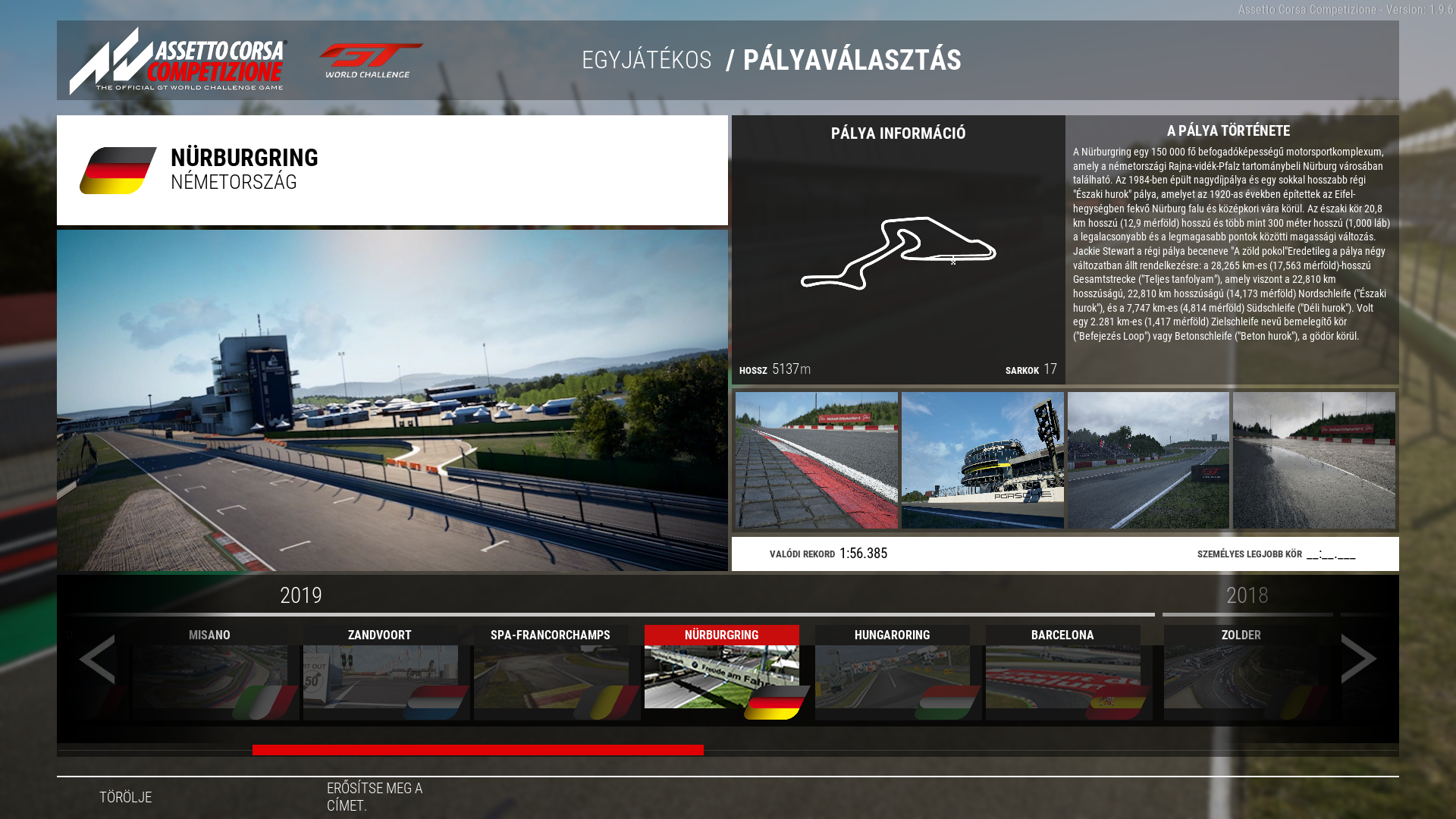Click the German flag next to the Nürburgring title

(x=118, y=171)
